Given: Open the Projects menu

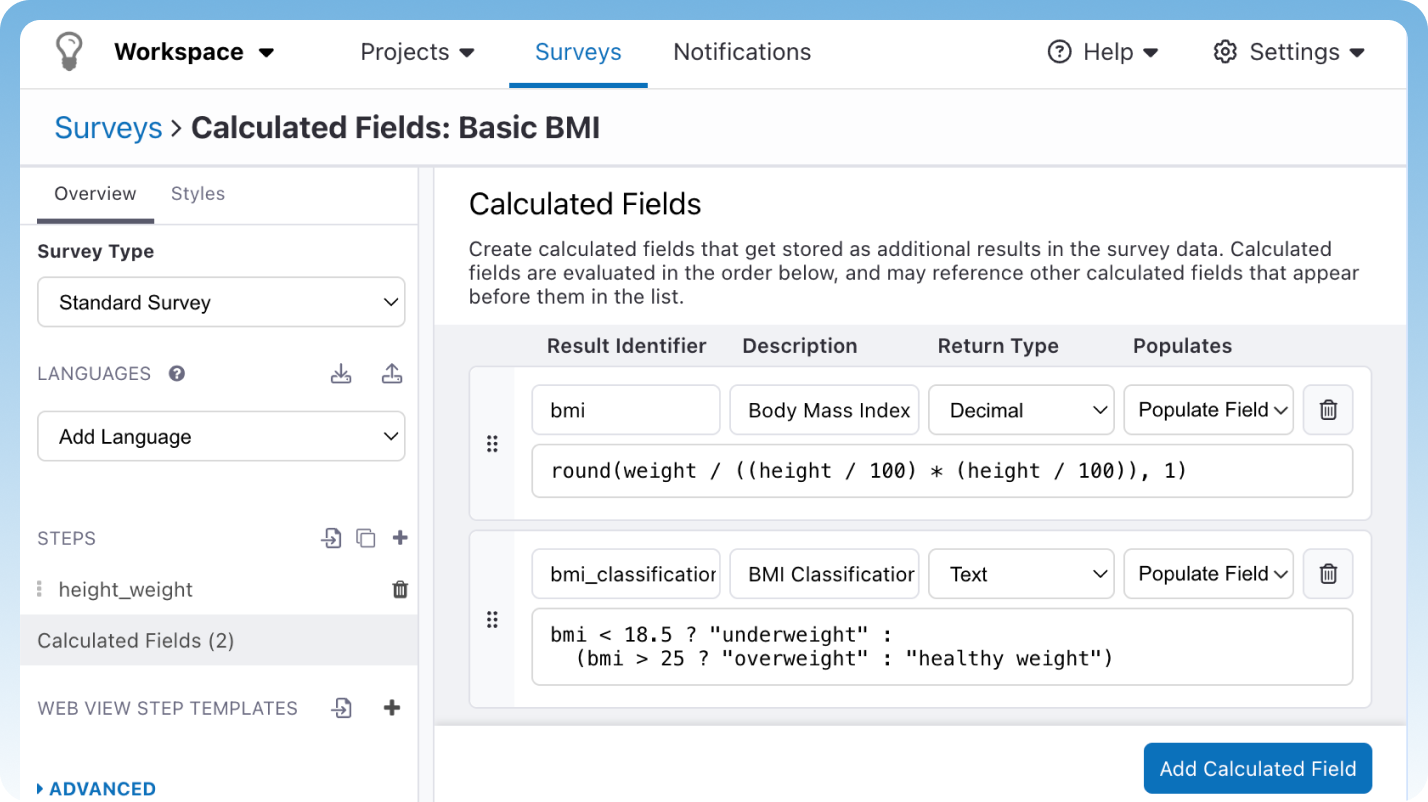Looking at the screenshot, I should pos(417,51).
